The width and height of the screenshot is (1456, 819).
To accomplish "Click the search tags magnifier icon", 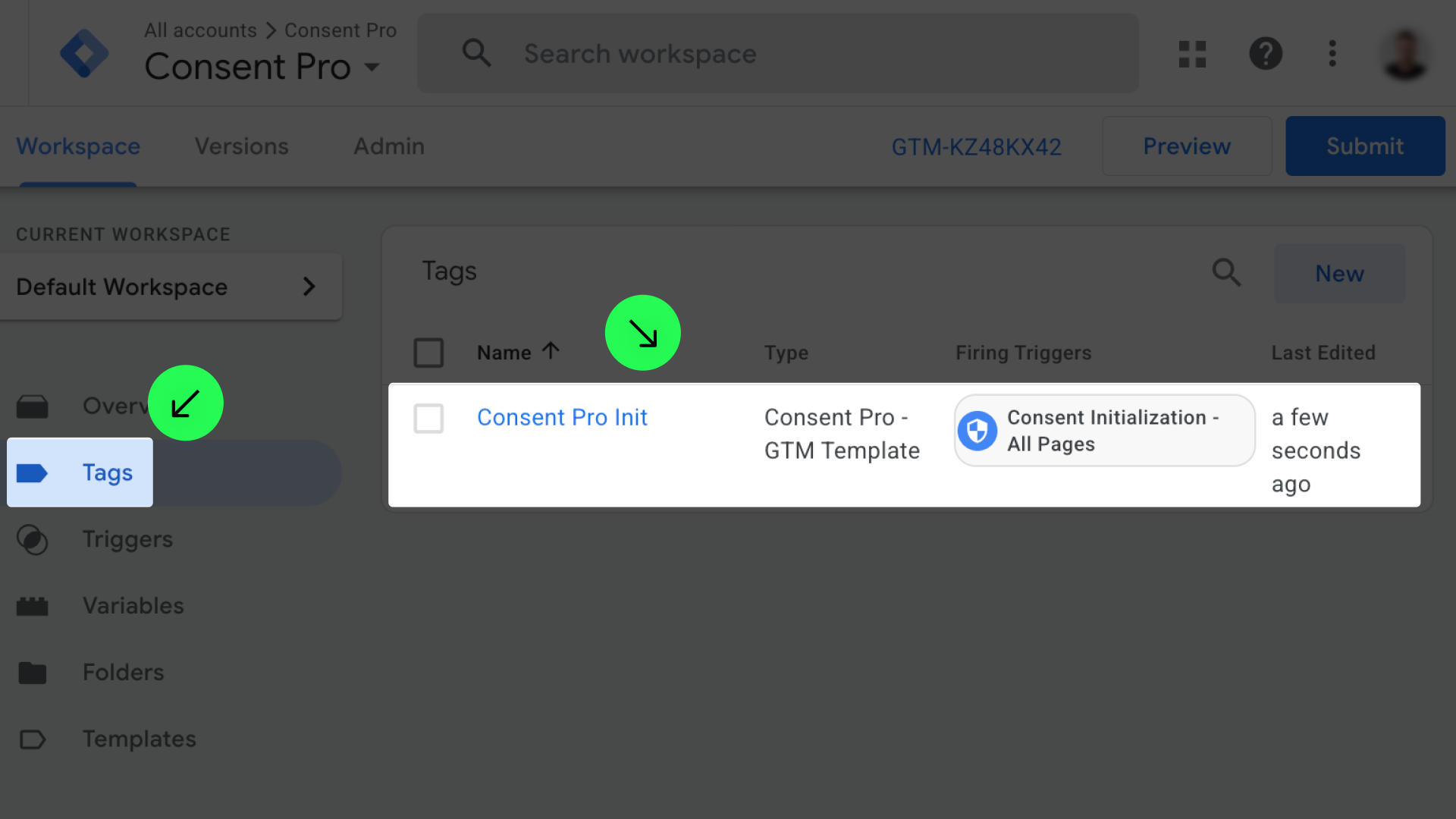I will pyautogui.click(x=1226, y=273).
